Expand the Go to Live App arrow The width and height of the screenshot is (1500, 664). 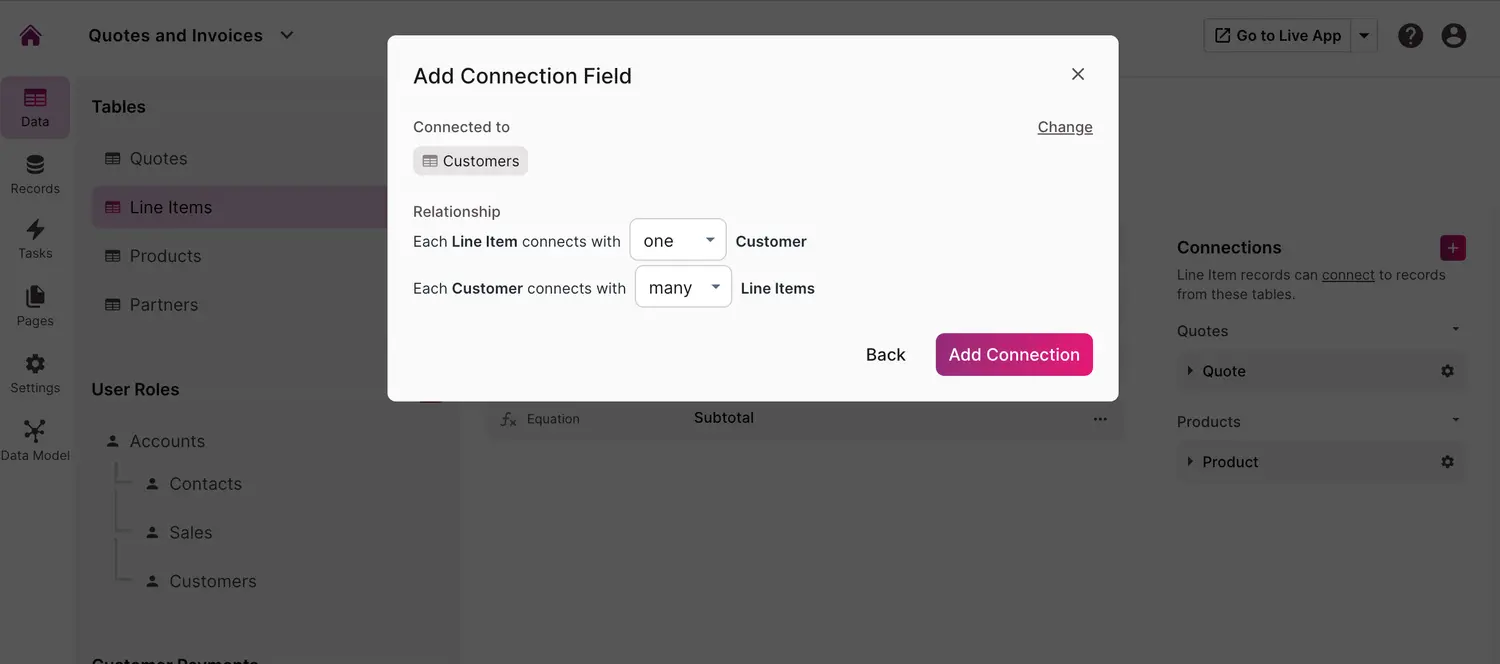pos(1364,36)
